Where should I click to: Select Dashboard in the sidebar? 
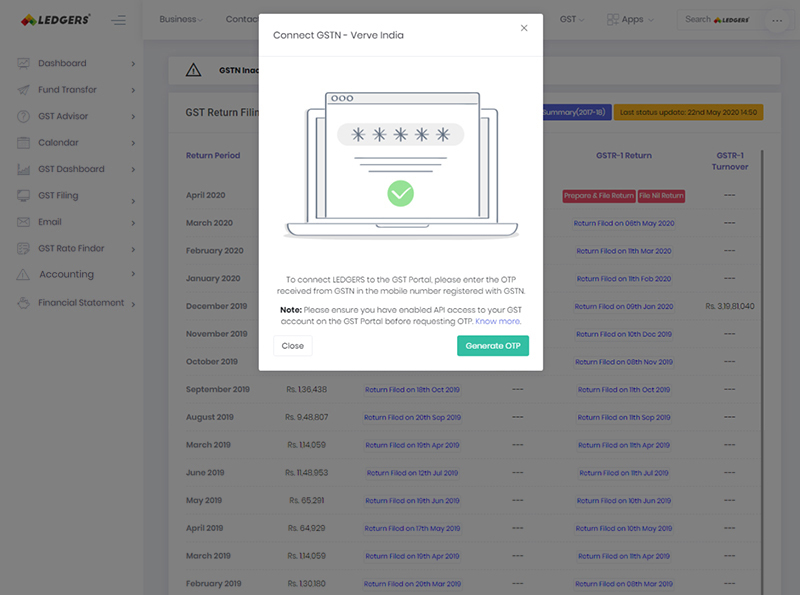pos(62,63)
